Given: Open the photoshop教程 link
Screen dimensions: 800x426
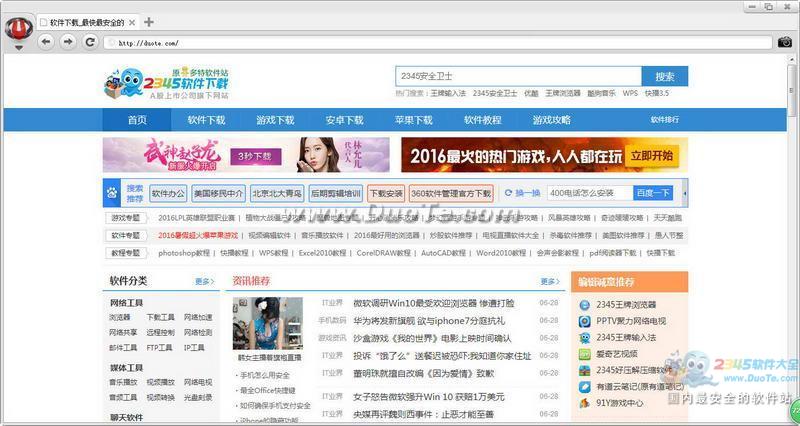Looking at the screenshot, I should 184,253.
